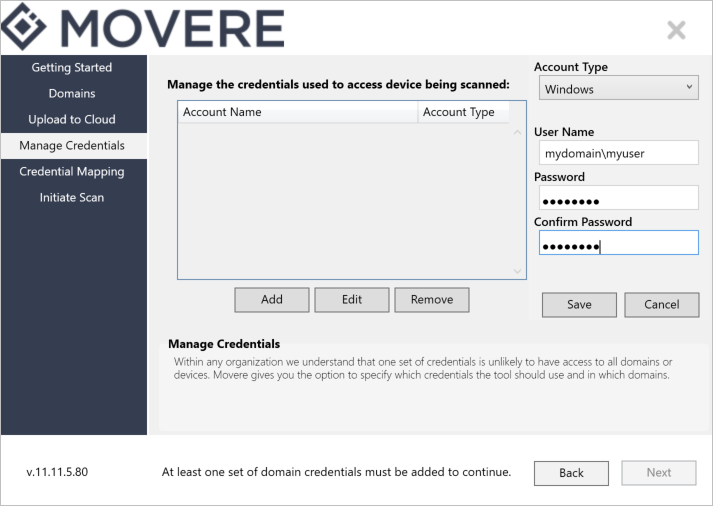Viewport: 713px width, 506px height.
Task: Go to the Initiate Scan section
Action: click(72, 197)
